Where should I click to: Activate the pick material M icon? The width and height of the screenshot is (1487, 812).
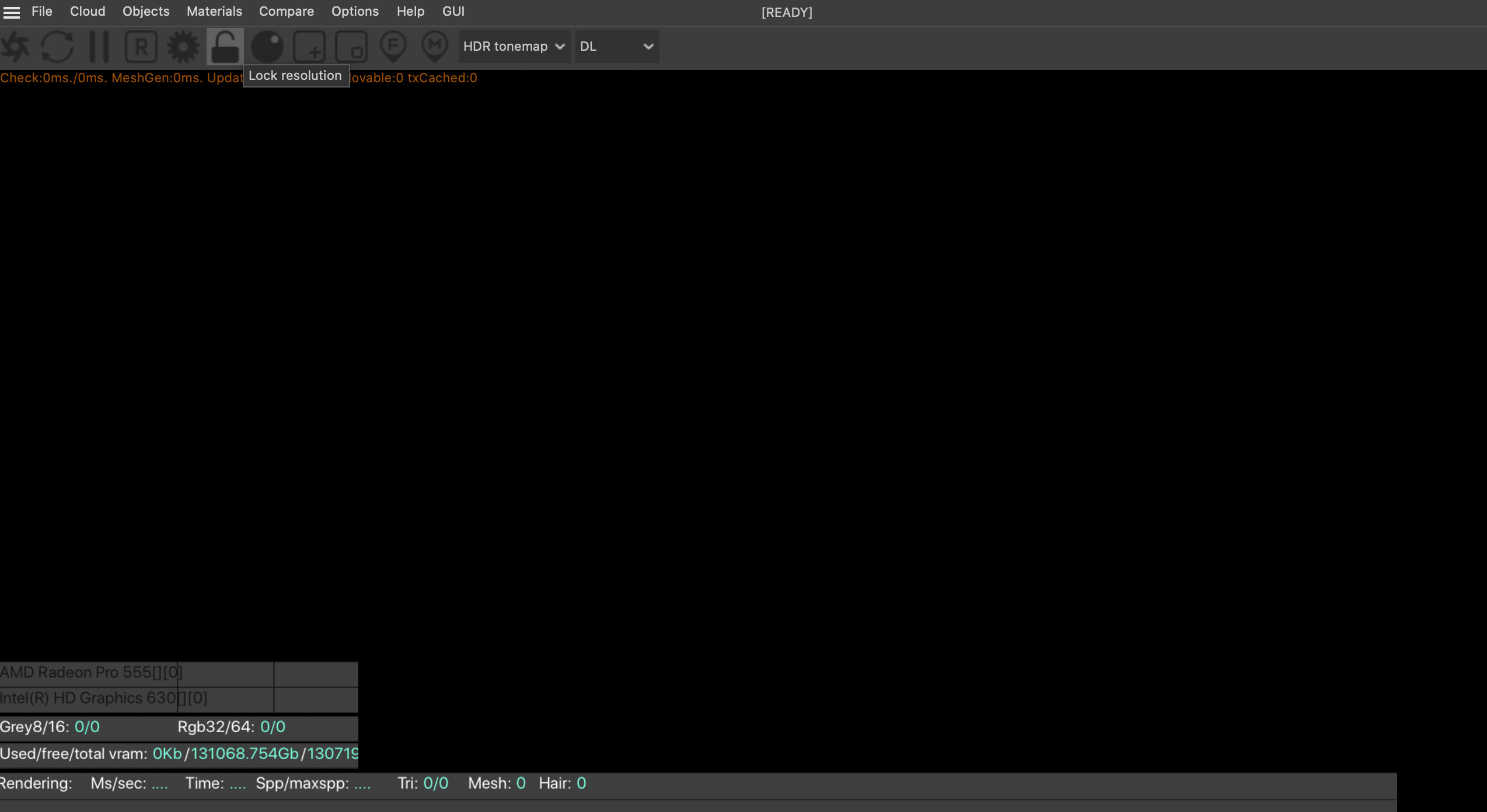(435, 47)
